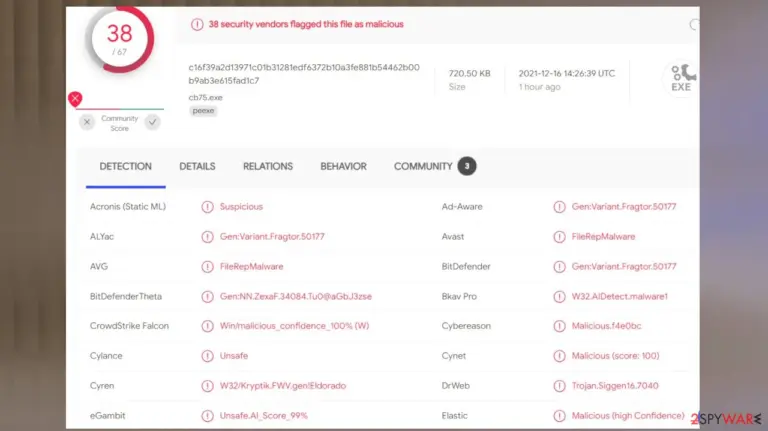The height and width of the screenshot is (431, 768).
Task: Click the cb75.exe file name
Action: click(x=205, y=97)
